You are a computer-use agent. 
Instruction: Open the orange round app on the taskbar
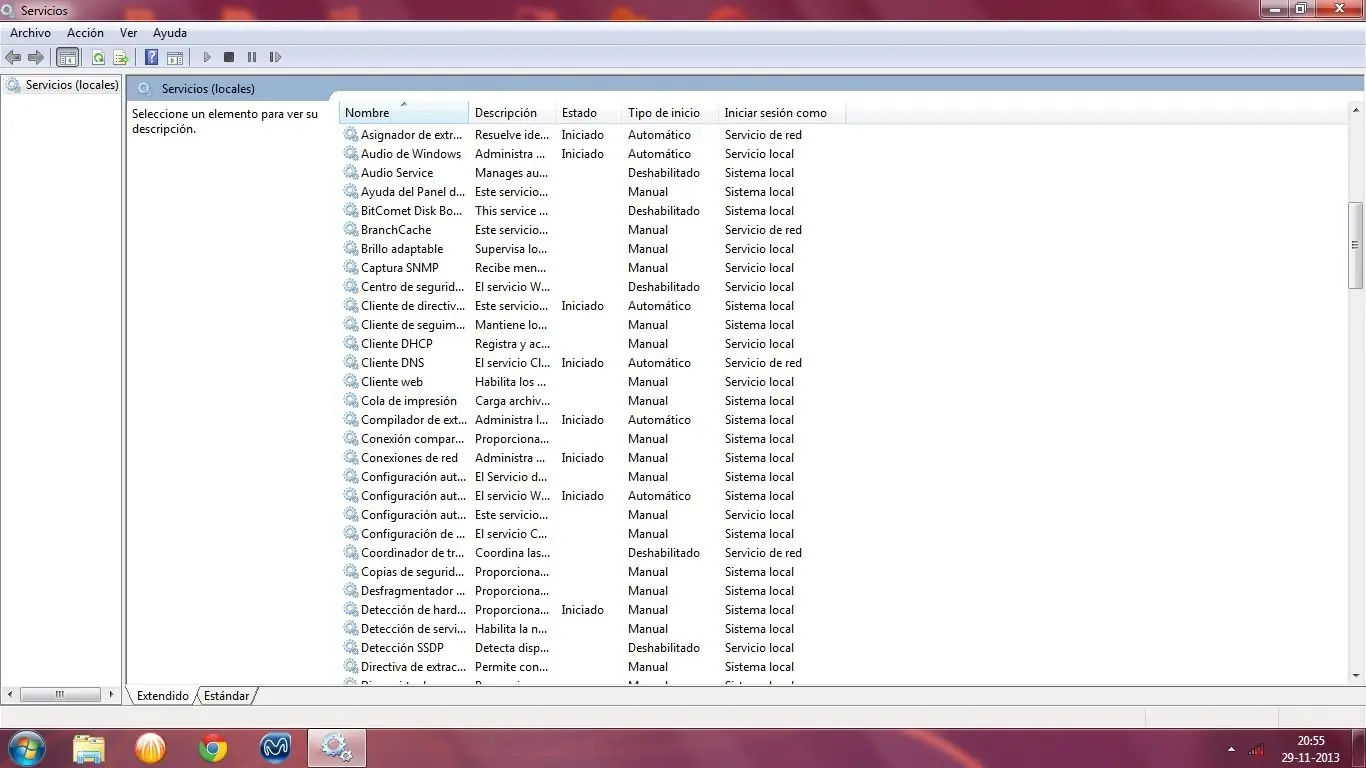pos(151,748)
